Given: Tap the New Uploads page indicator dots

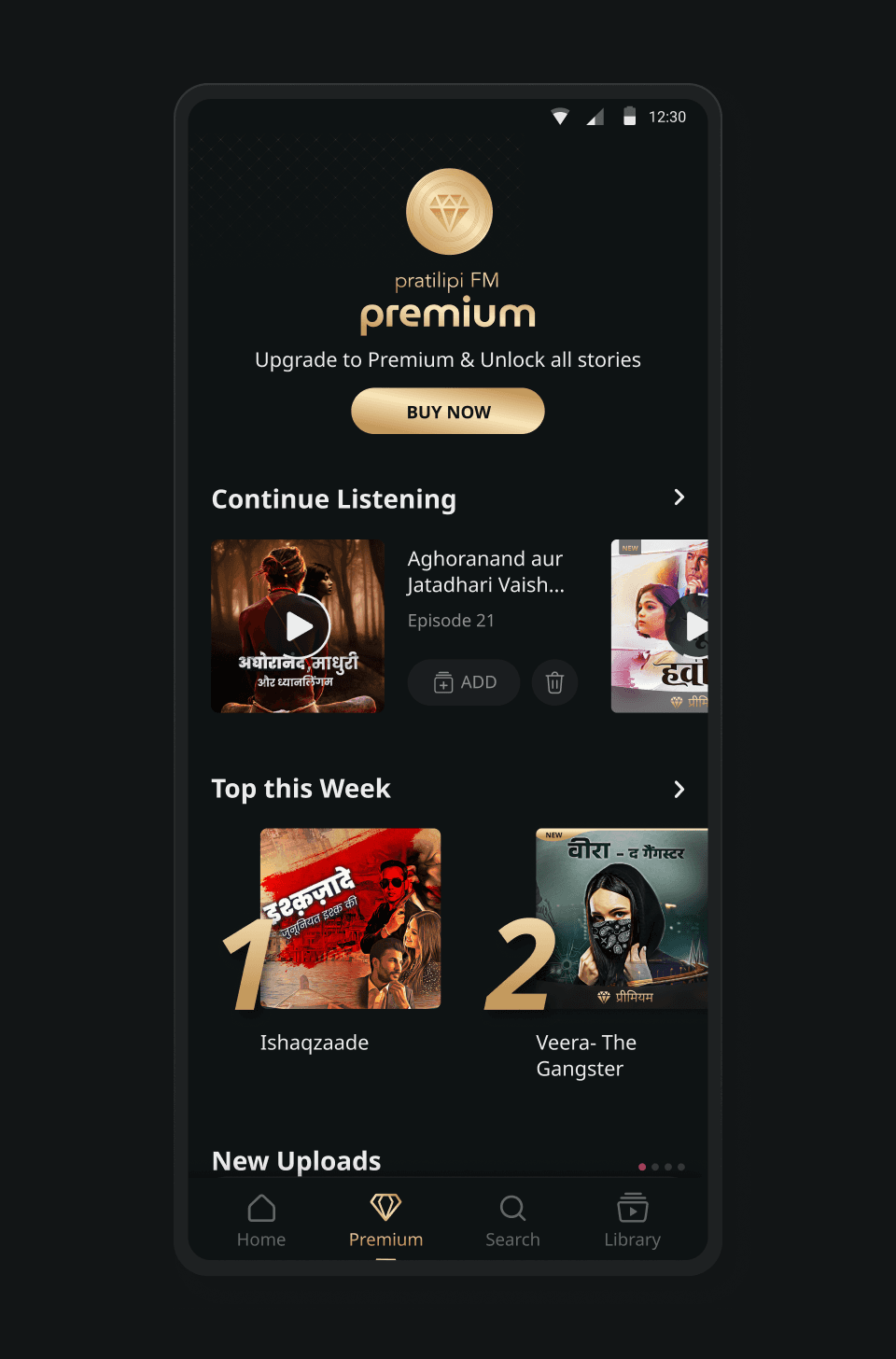Looking at the screenshot, I should click(x=662, y=1167).
